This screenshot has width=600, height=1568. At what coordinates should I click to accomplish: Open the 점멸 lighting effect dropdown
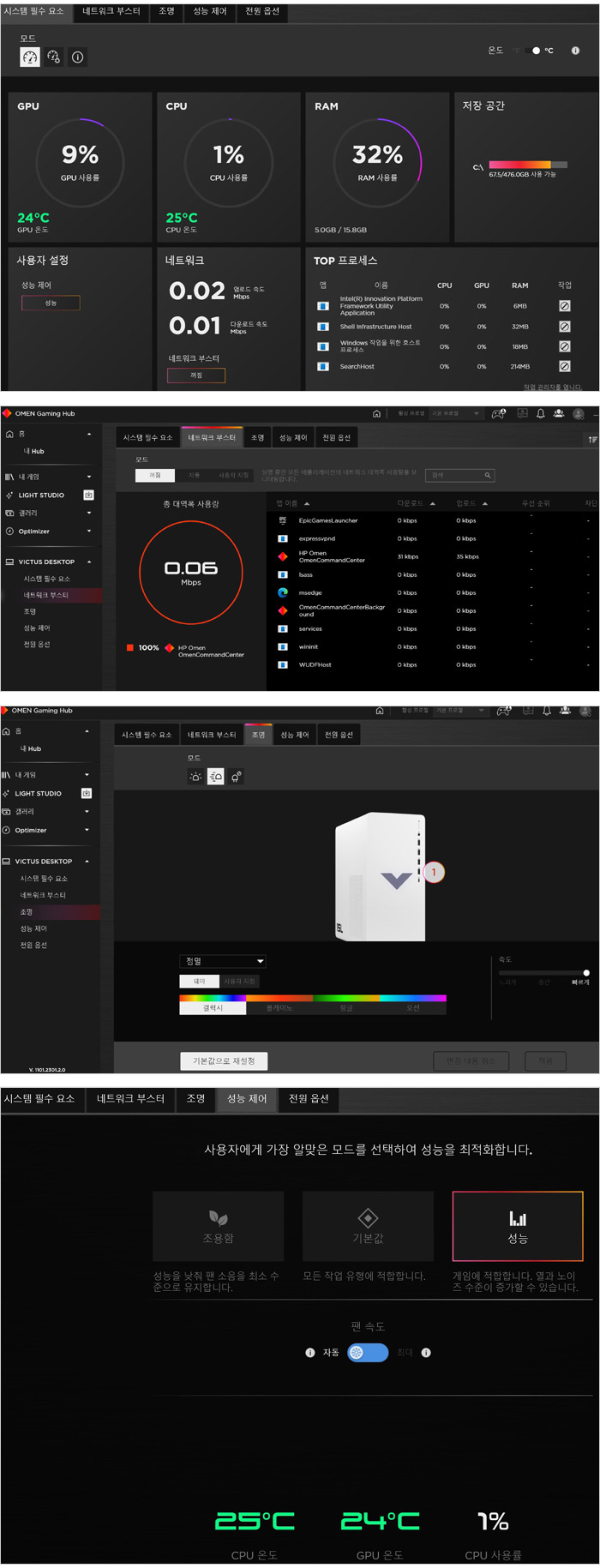click(x=223, y=961)
